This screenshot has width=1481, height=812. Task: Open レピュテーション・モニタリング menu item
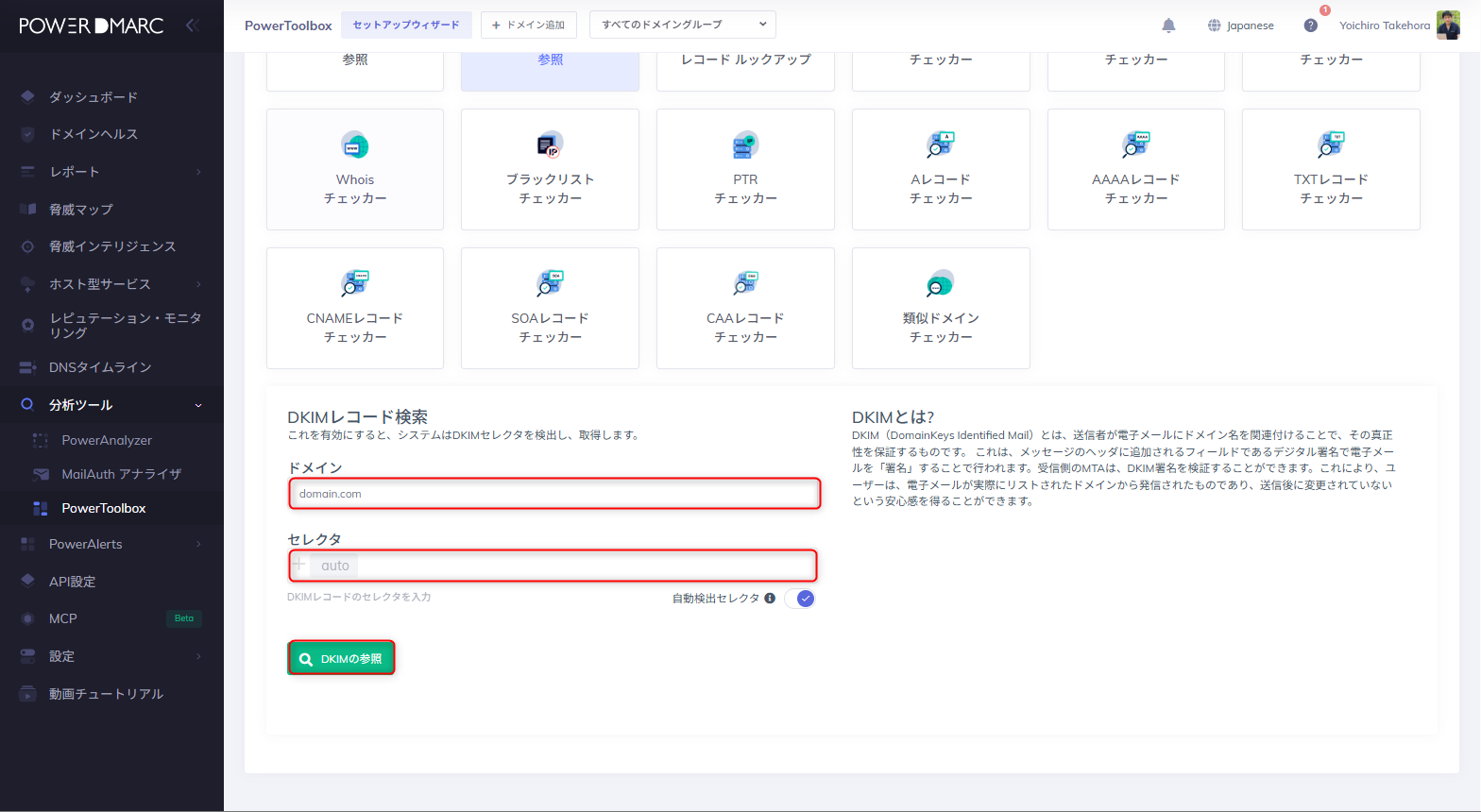126,325
